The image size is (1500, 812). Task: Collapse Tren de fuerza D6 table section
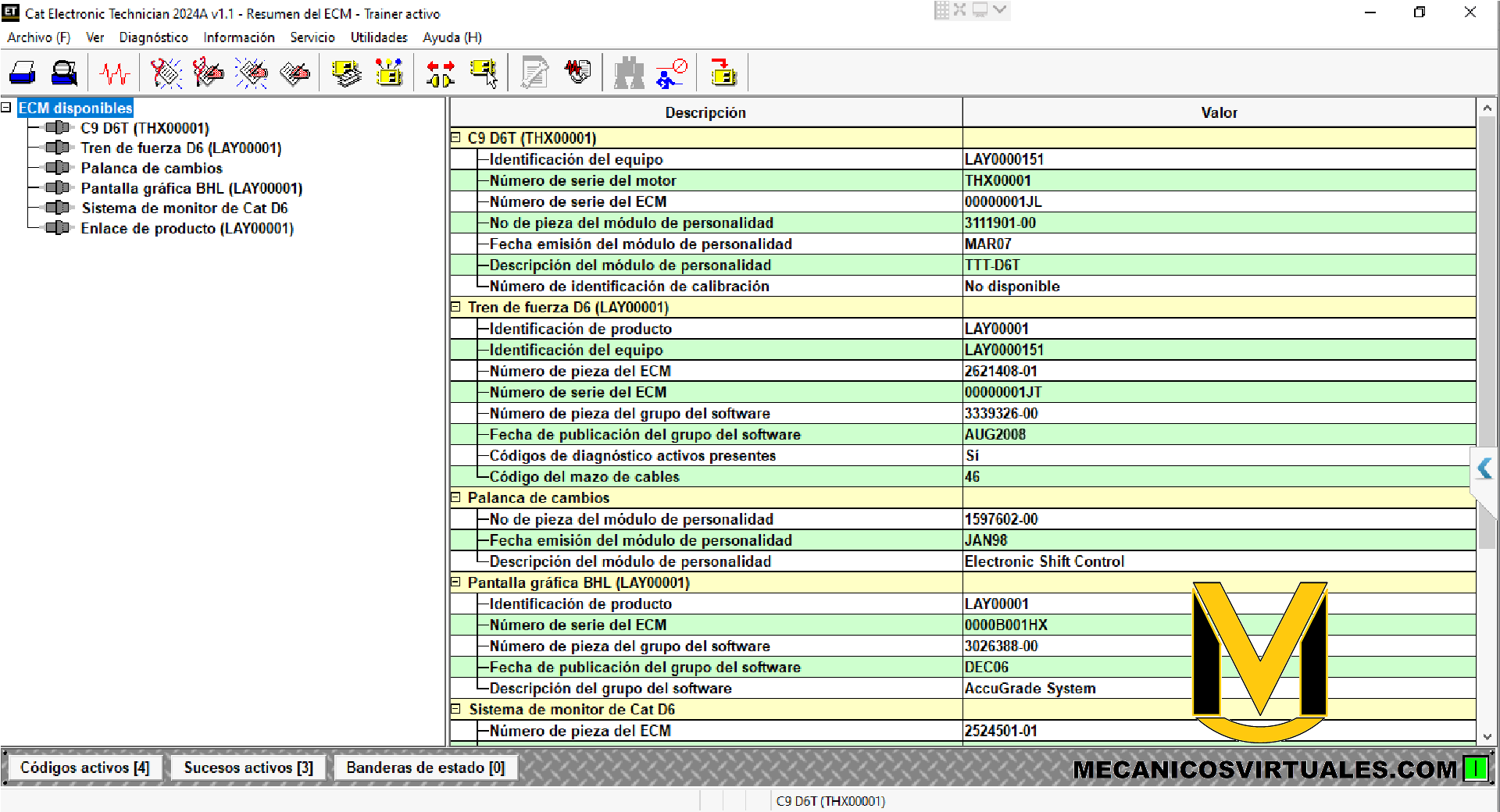(x=456, y=308)
